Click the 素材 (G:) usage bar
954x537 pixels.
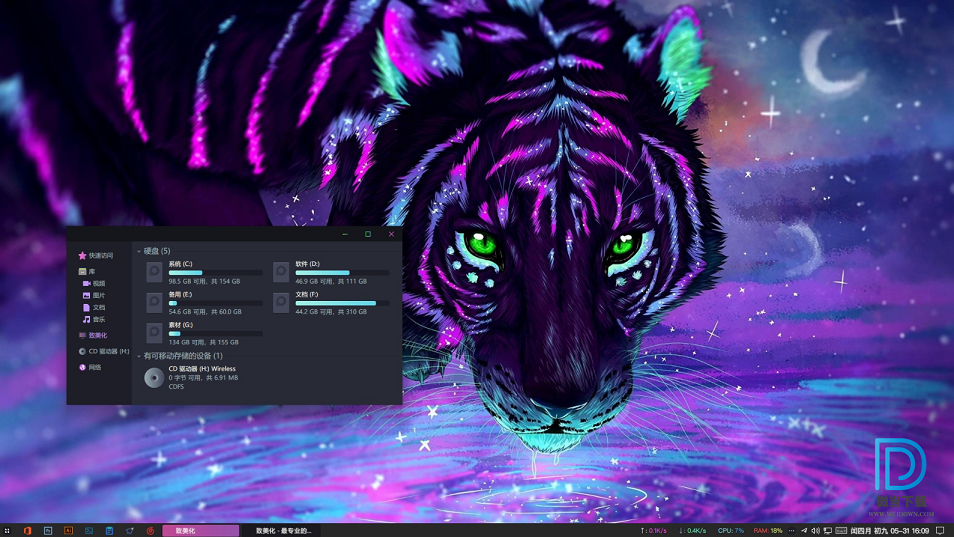click(x=215, y=333)
